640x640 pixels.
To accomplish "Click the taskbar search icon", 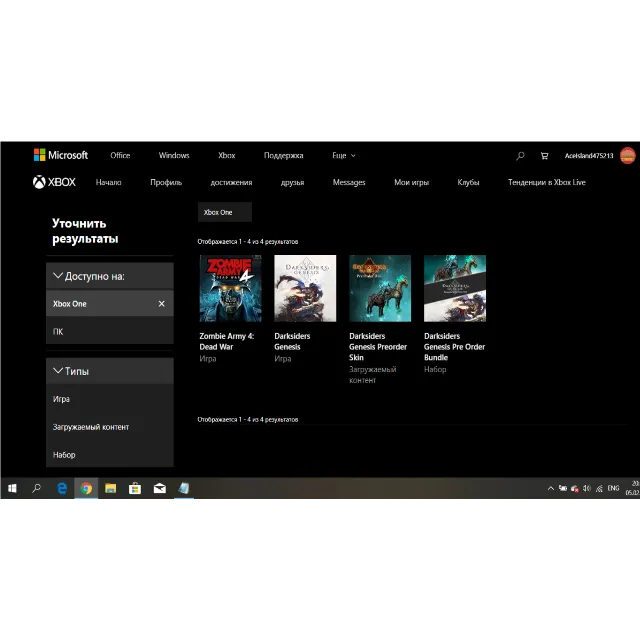I will coord(36,488).
